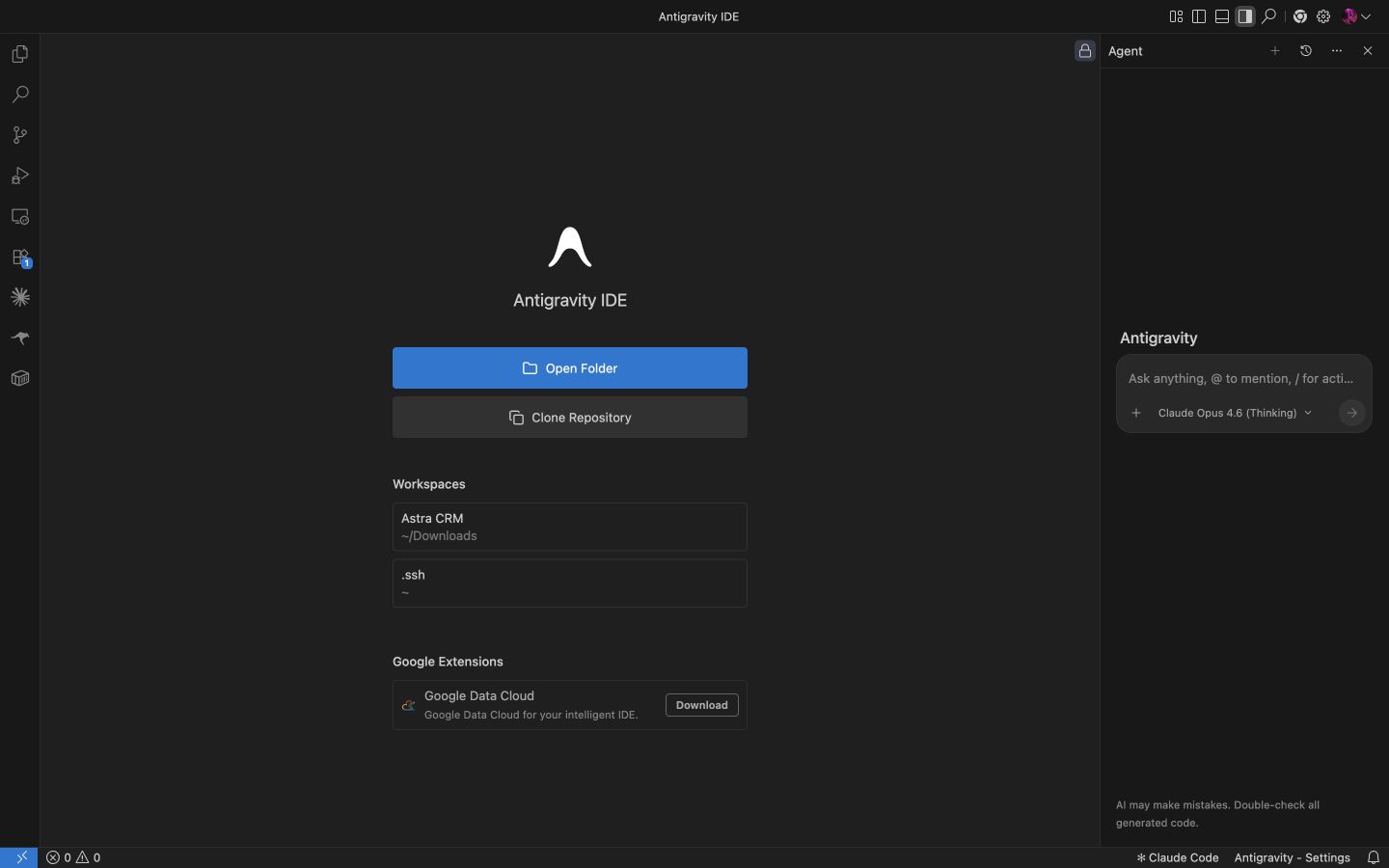This screenshot has height=868, width=1389.
Task: Add context with the plus in the agent input
Action: click(1136, 413)
